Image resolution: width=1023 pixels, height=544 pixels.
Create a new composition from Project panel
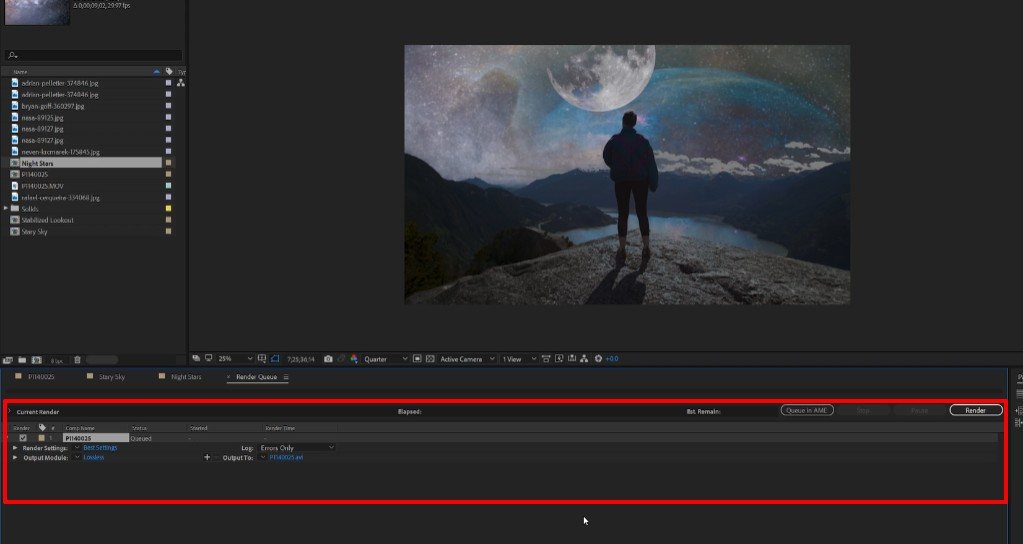(37, 359)
